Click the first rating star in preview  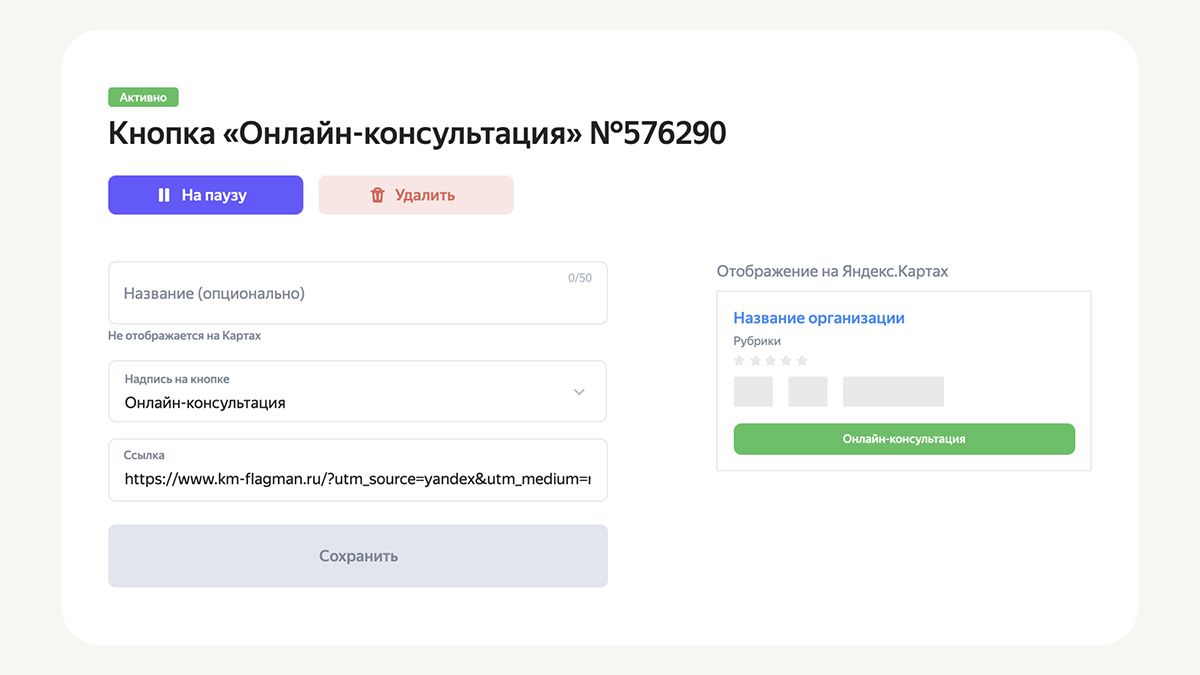point(740,360)
